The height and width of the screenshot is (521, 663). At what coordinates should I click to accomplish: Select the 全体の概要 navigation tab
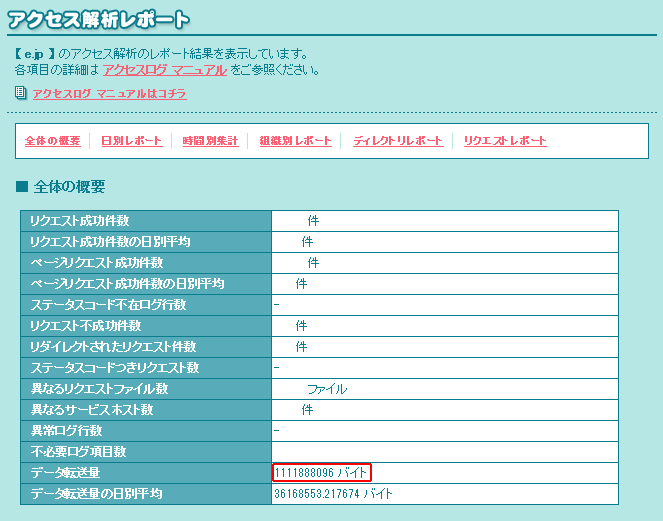tap(52, 141)
